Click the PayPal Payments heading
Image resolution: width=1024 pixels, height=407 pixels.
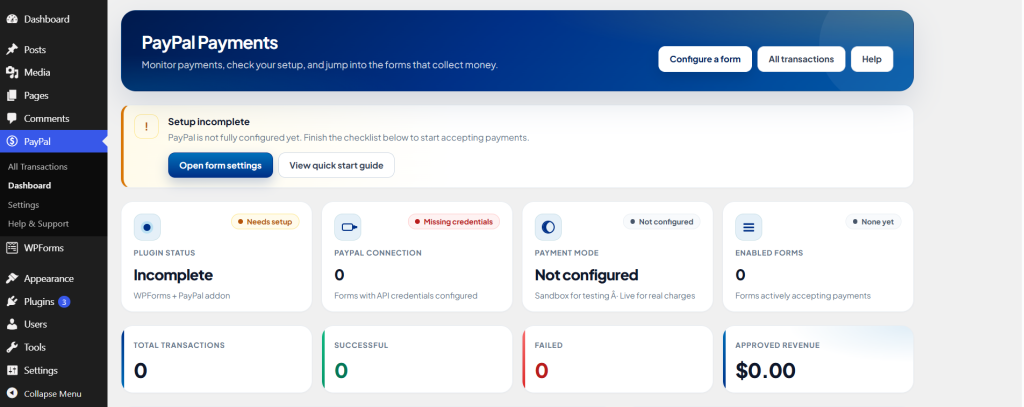(x=210, y=43)
